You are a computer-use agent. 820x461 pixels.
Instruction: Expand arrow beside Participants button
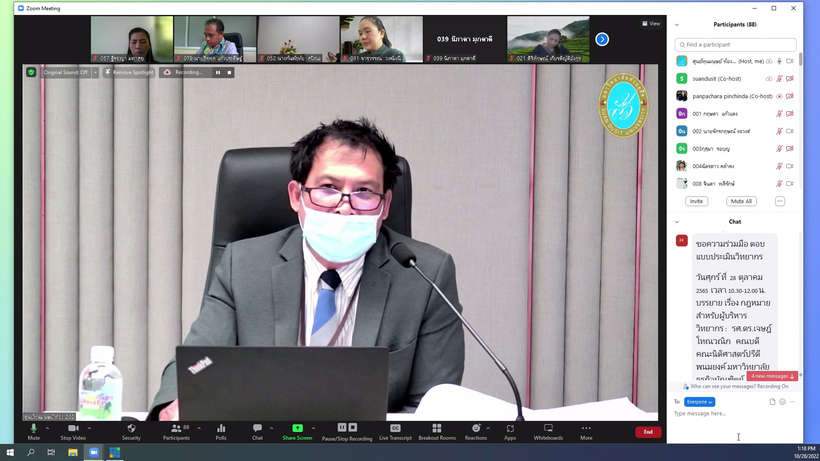199,428
